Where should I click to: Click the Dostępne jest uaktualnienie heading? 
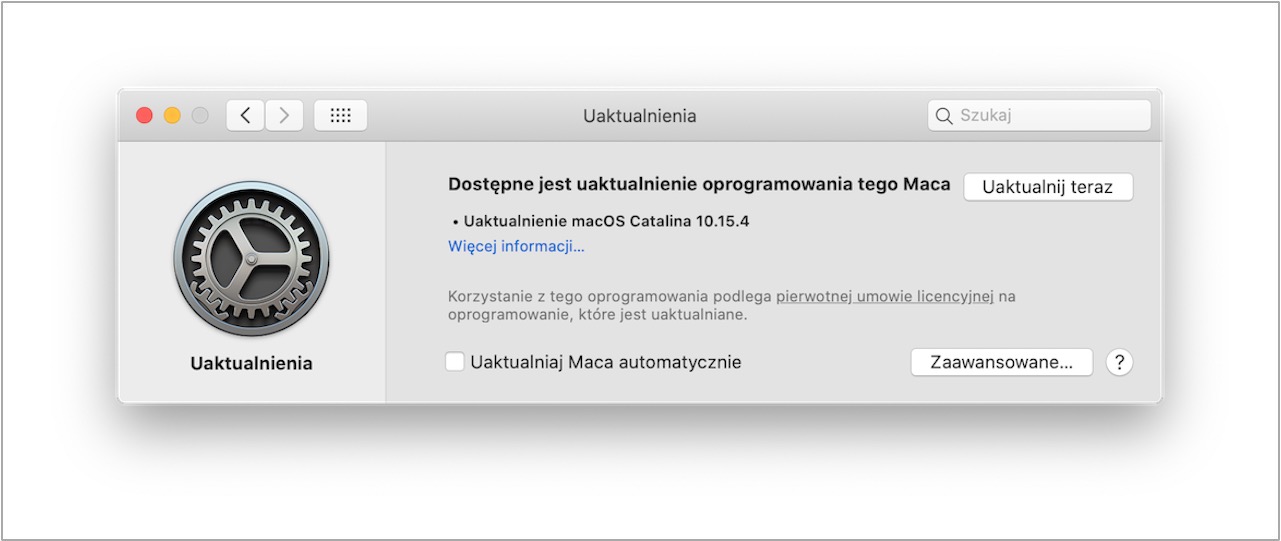(699, 185)
